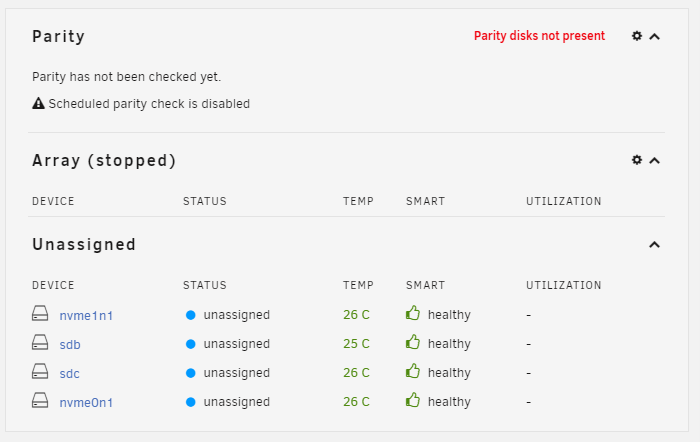The width and height of the screenshot is (700, 442).
Task: Open the sdc device link
Action: click(70, 374)
